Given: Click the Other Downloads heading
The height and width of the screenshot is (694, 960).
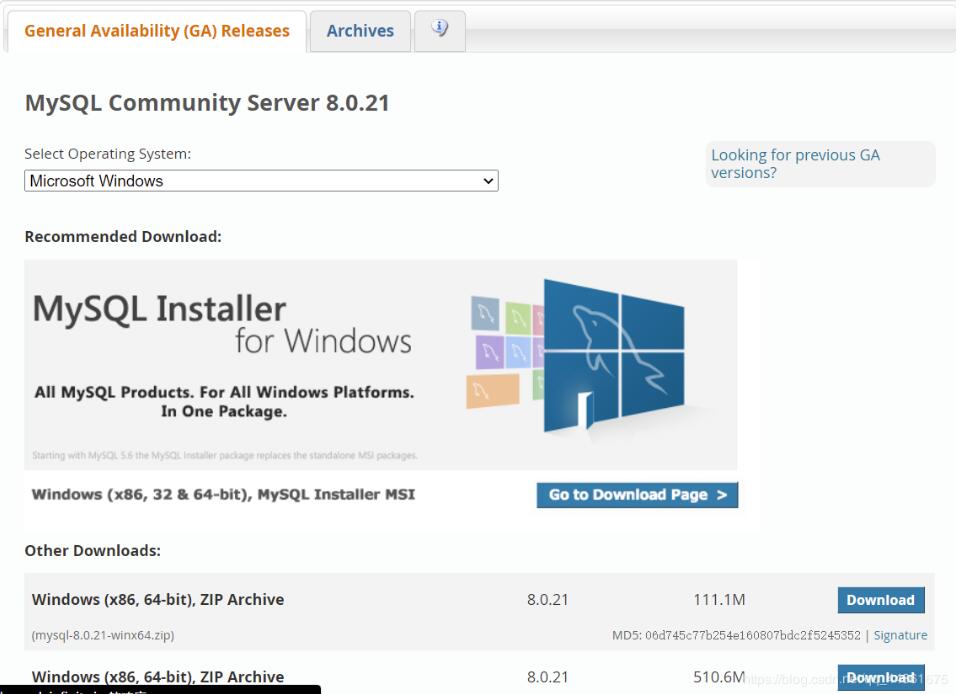Looking at the screenshot, I should [92, 551].
